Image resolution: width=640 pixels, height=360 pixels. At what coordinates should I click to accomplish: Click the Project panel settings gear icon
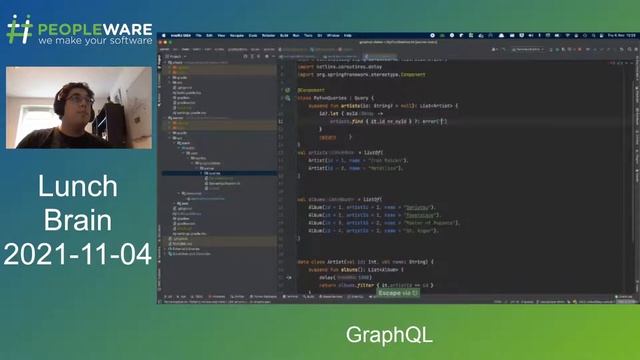(267, 57)
